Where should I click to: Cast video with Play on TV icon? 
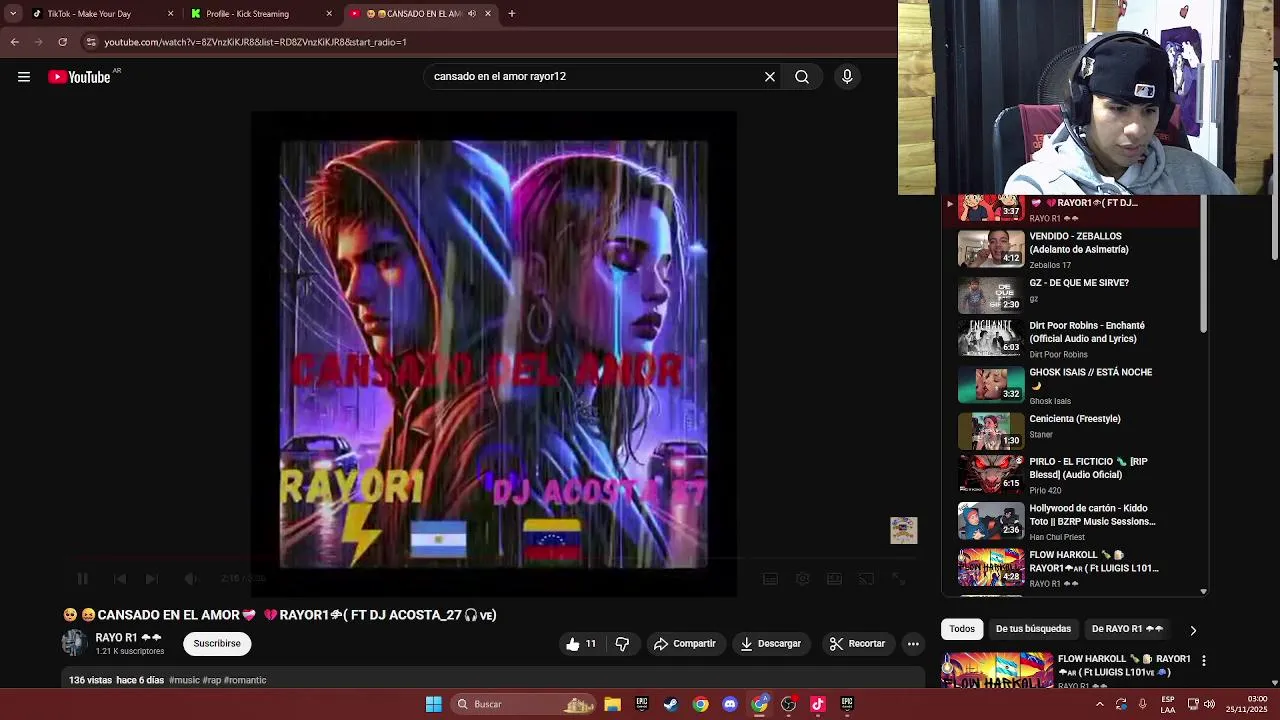[866, 579]
